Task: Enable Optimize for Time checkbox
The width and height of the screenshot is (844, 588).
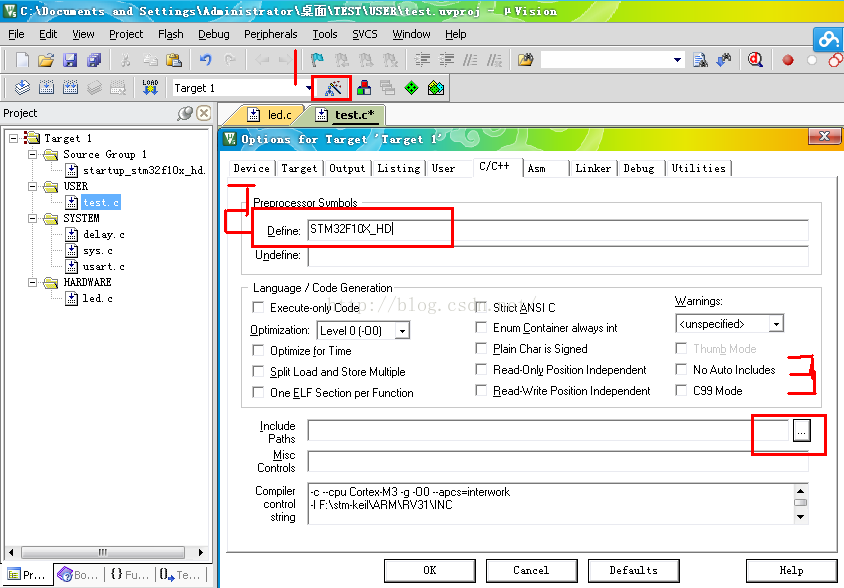Action: point(258,351)
